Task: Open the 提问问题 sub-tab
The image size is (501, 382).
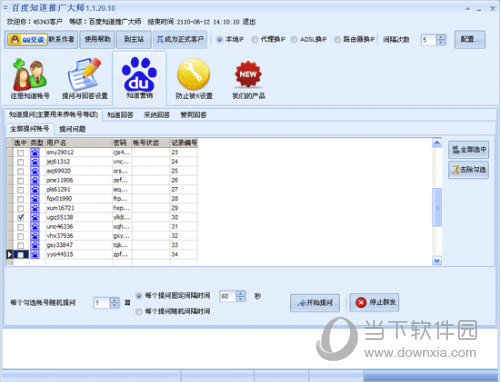Action: [x=72, y=129]
